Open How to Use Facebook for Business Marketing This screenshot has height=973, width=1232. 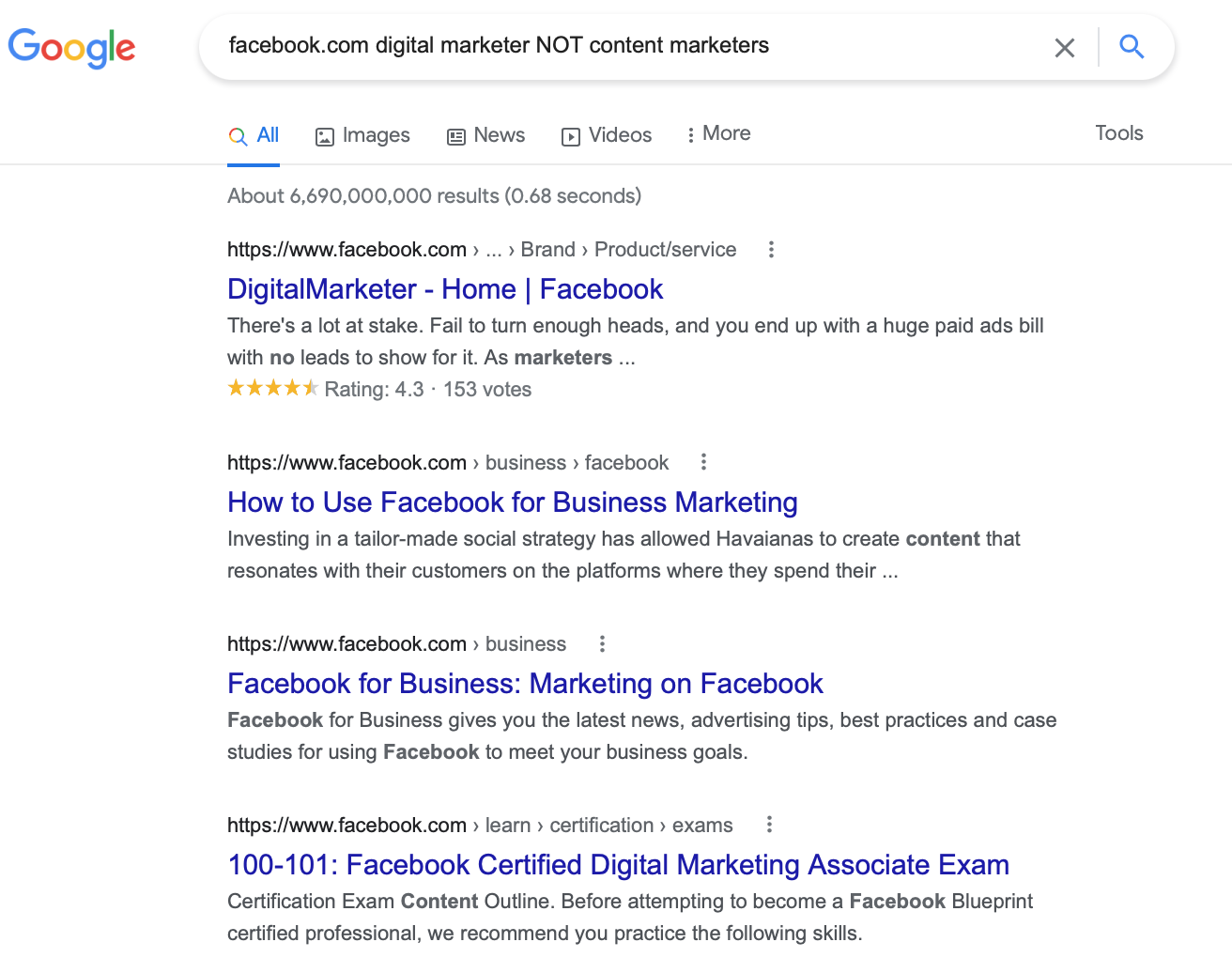tap(512, 502)
